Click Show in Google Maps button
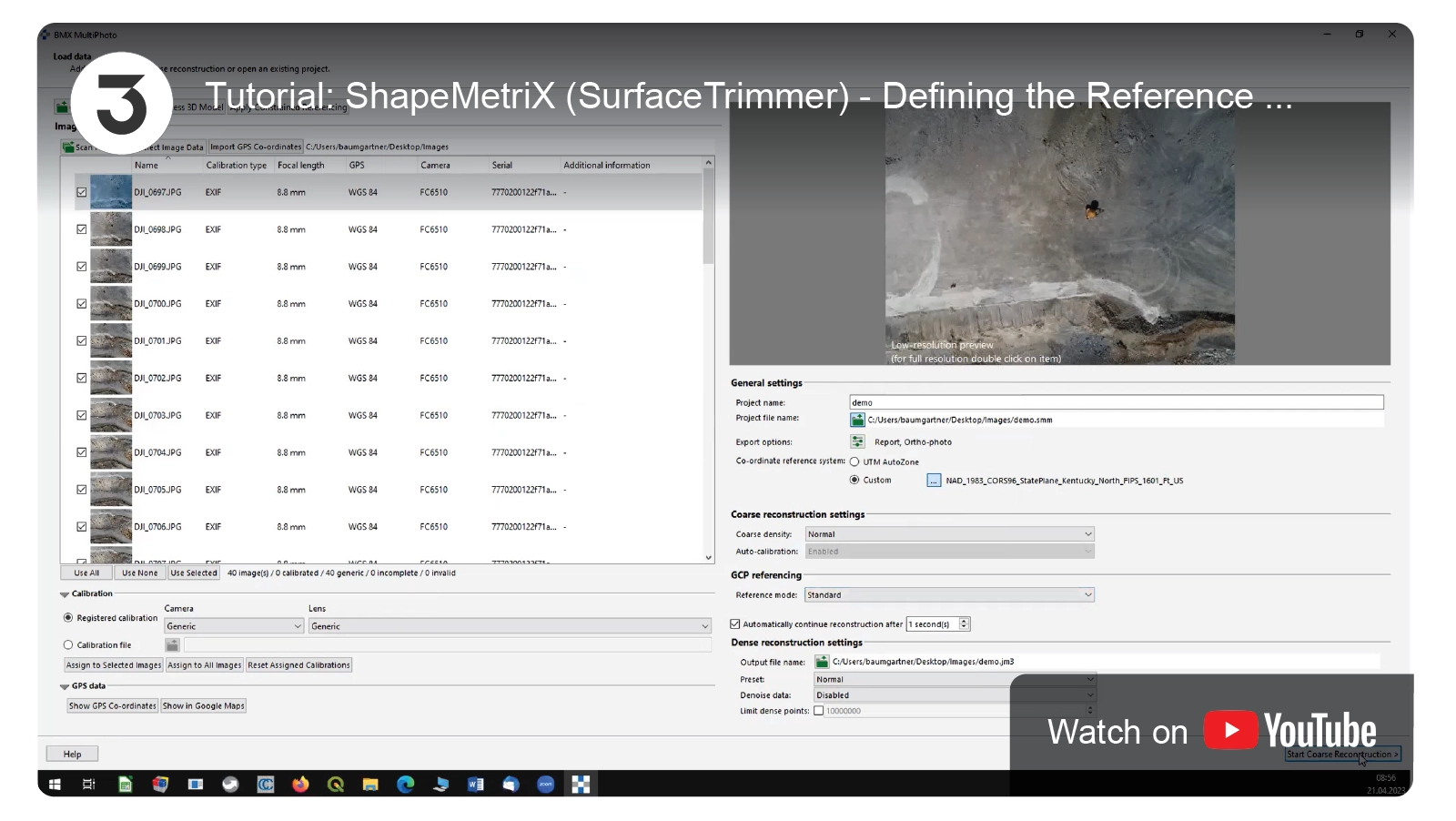Image resolution: width=1456 pixels, height=821 pixels. click(203, 706)
